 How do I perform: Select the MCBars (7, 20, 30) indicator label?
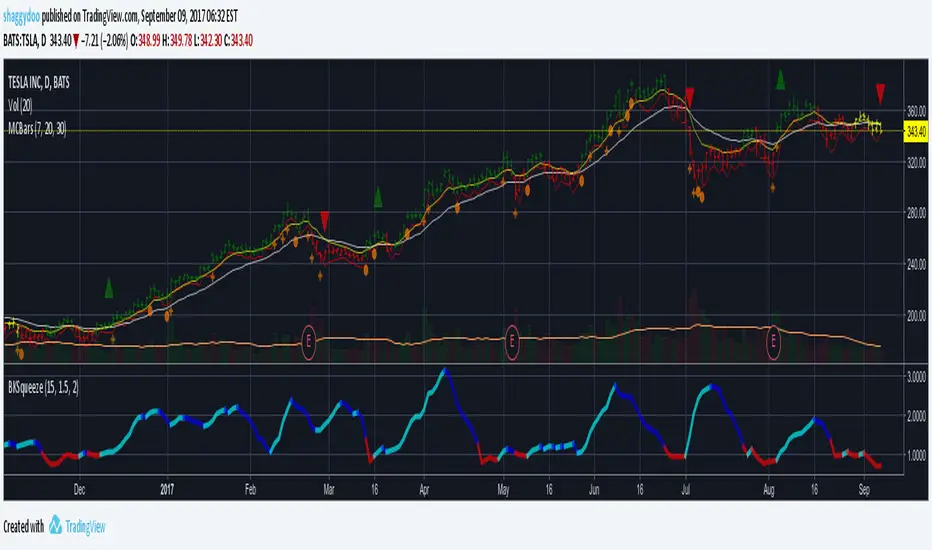click(37, 128)
